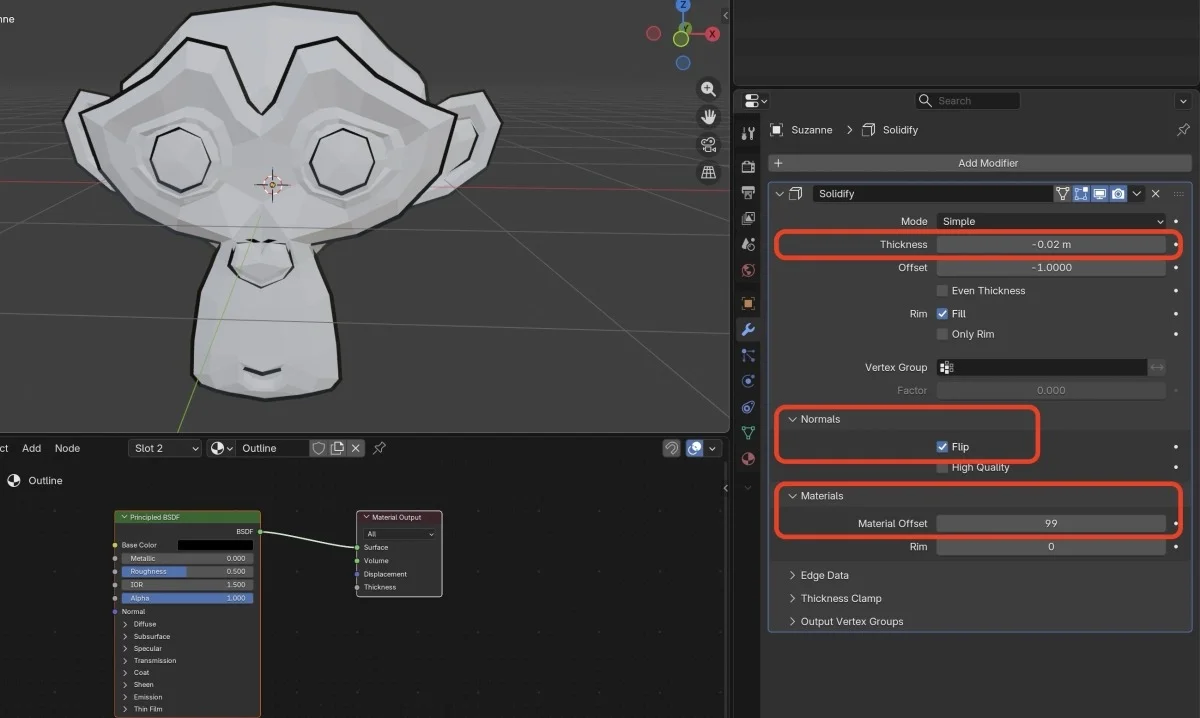
Task: Click the blue Z axis on gizmo
Action: coord(684,5)
